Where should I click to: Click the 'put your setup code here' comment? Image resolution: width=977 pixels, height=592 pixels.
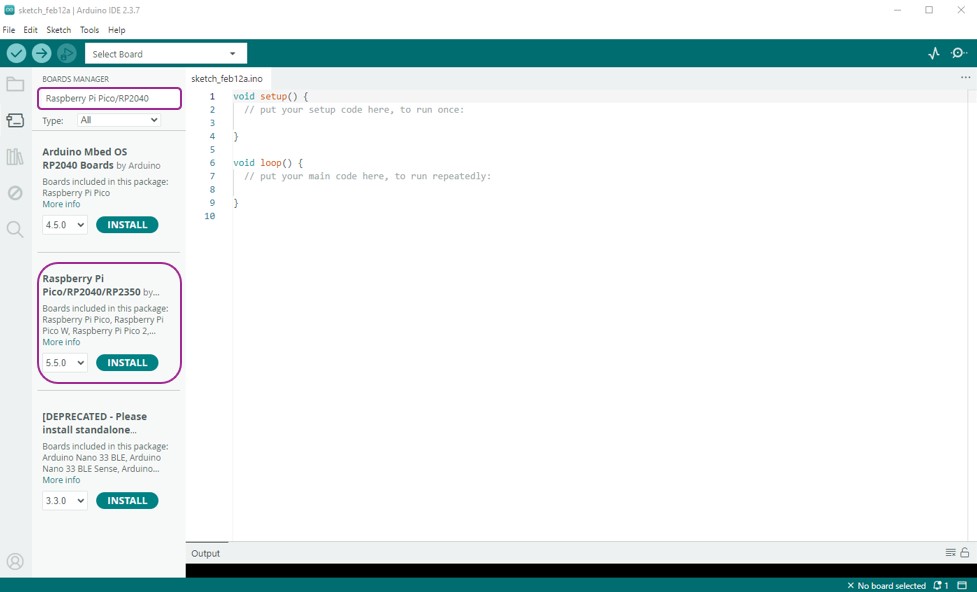354,110
